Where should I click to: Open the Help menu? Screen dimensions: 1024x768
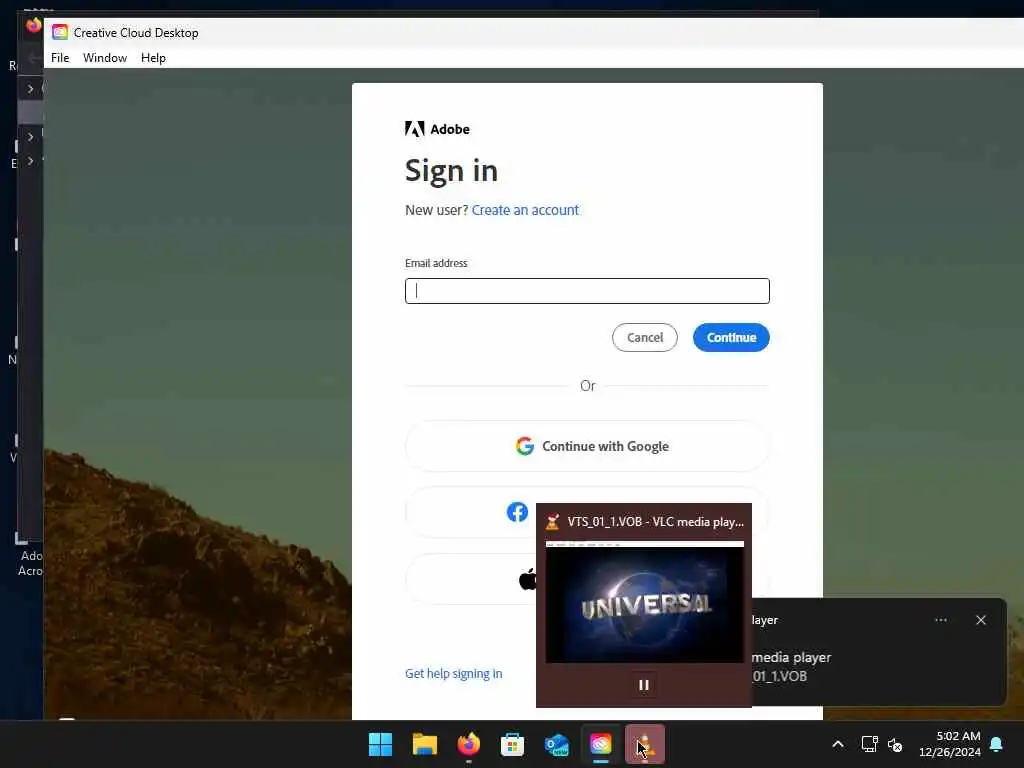coord(153,57)
